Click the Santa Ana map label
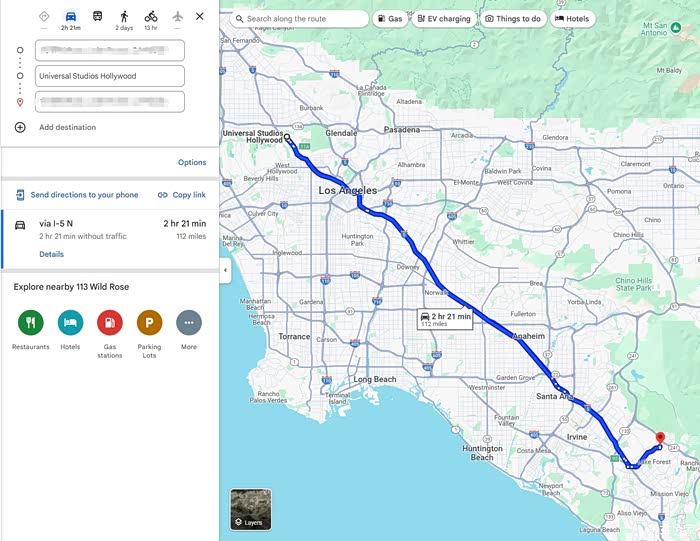 [x=554, y=396]
